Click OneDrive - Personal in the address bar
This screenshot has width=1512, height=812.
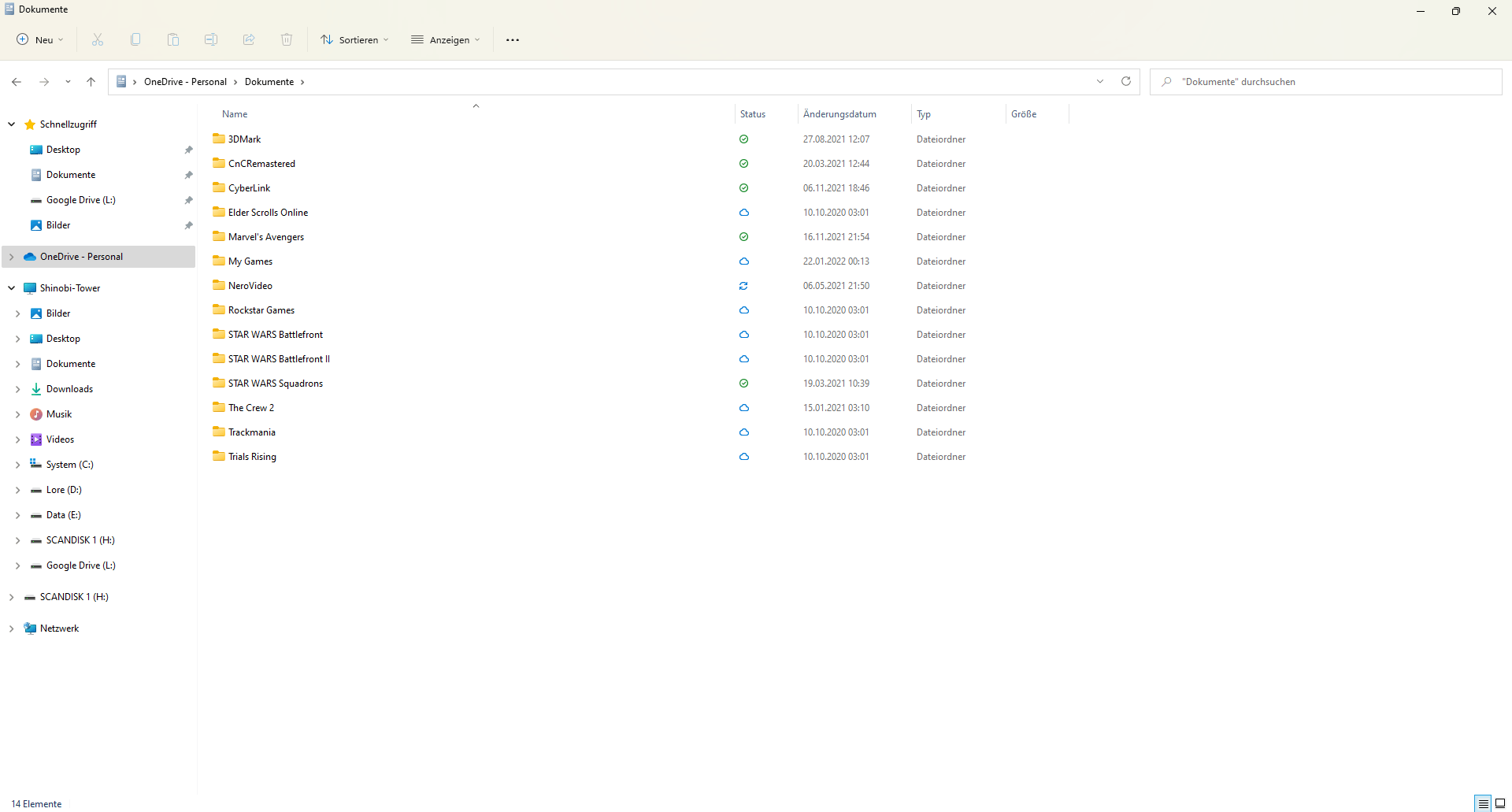[185, 82]
